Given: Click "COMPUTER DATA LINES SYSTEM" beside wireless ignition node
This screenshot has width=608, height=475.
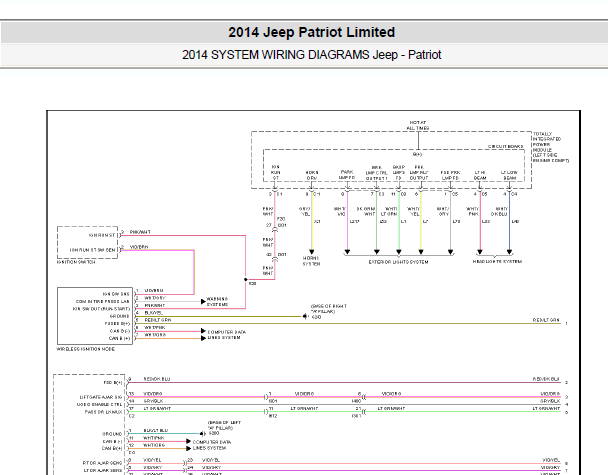Looking at the screenshot, I should 227,335.
